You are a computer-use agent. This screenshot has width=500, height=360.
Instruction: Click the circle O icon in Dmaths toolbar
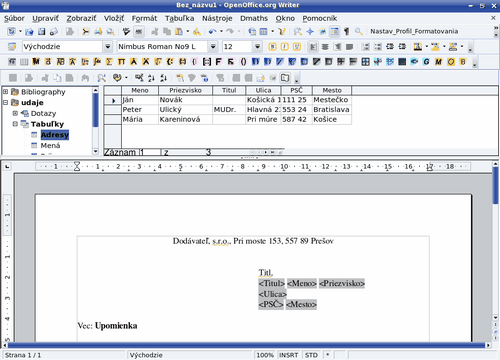(x=451, y=62)
